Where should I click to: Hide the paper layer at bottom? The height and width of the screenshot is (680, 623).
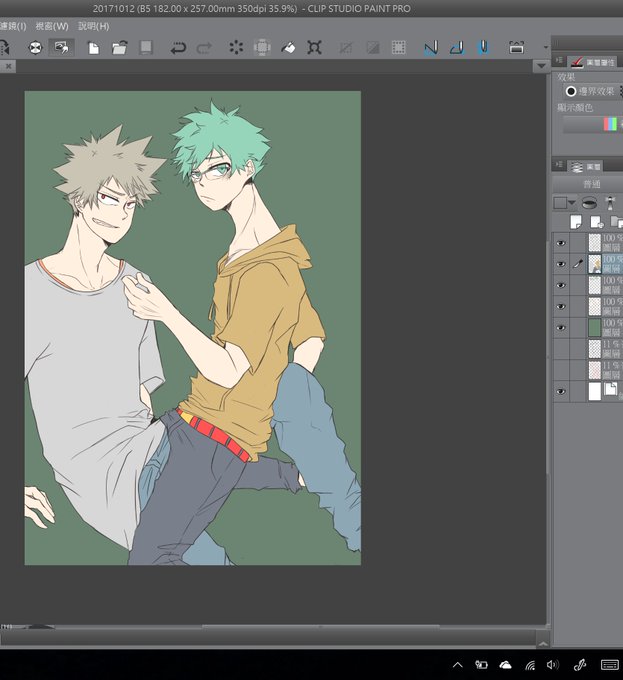561,392
